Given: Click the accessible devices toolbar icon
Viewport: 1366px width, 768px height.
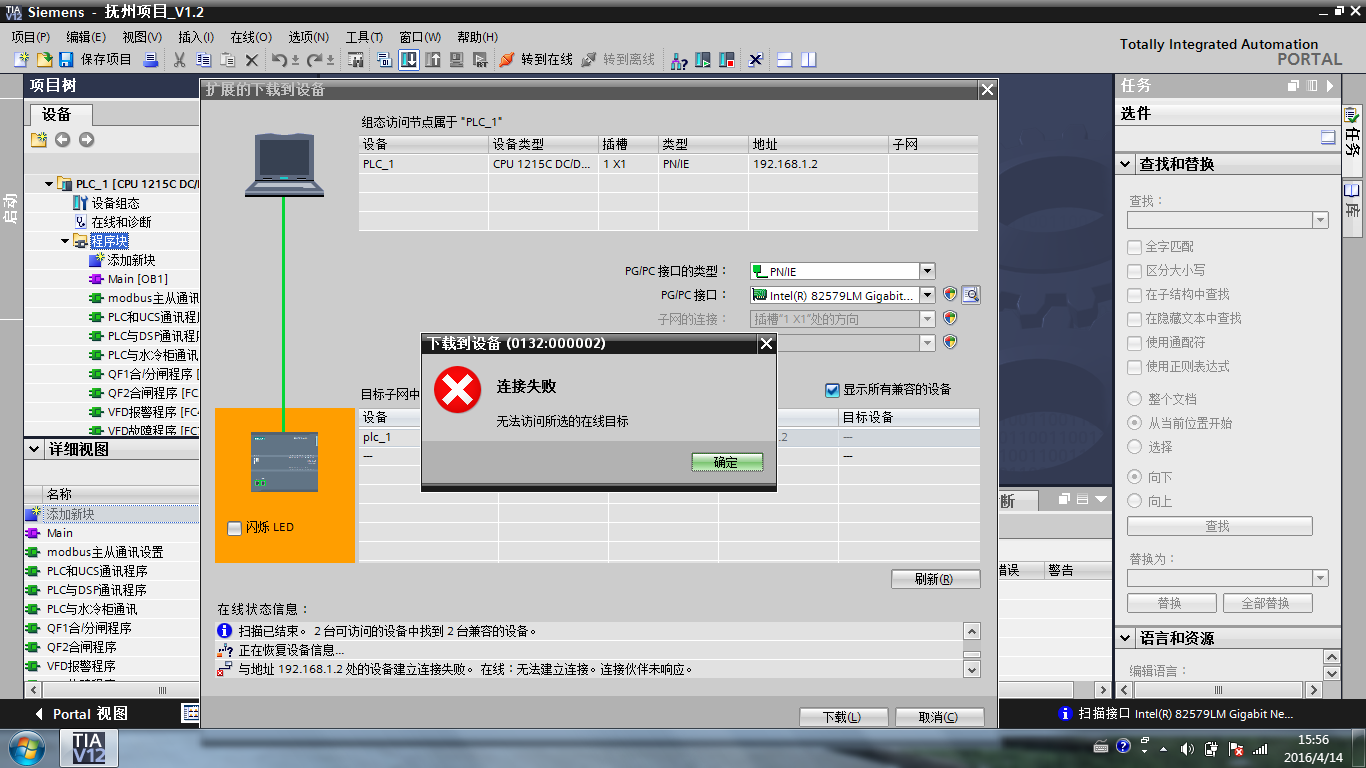Looking at the screenshot, I should [x=679, y=60].
